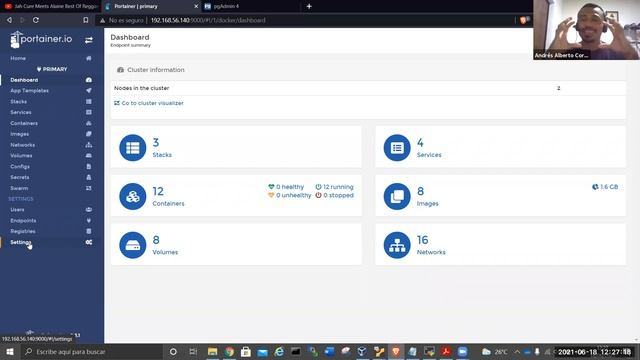Viewport: 640px width, 360px height.
Task: Open Configs sidebar entry
Action: [20, 167]
